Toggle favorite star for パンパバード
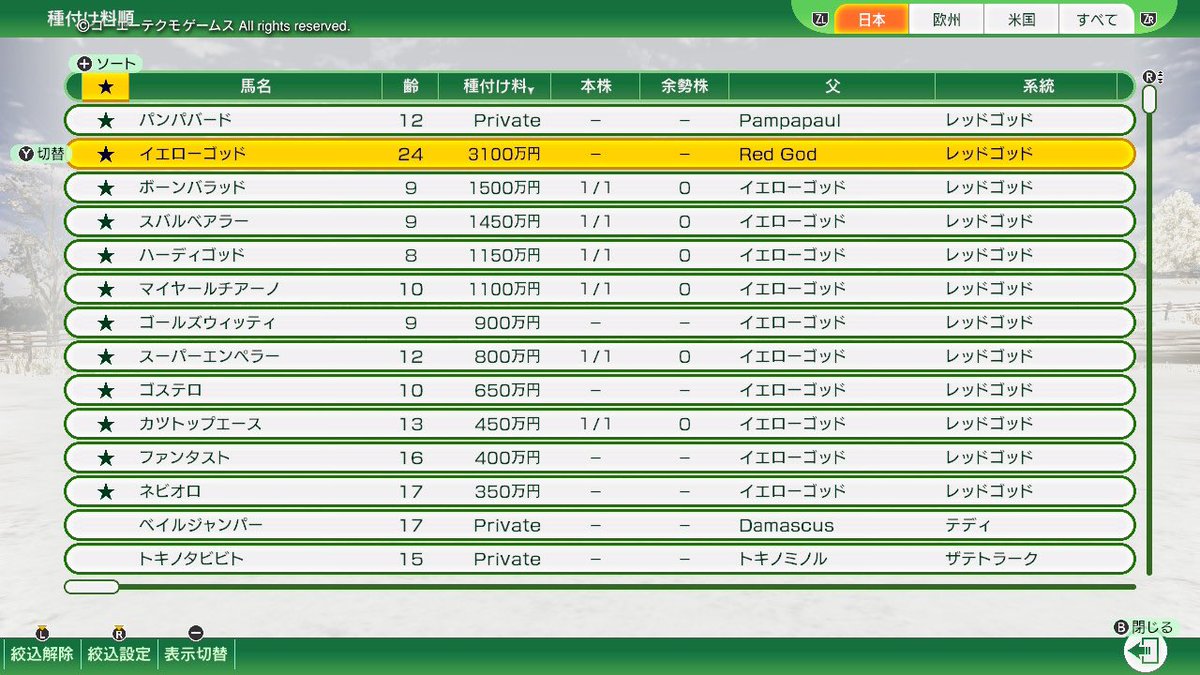The width and height of the screenshot is (1200, 675). 105,120
